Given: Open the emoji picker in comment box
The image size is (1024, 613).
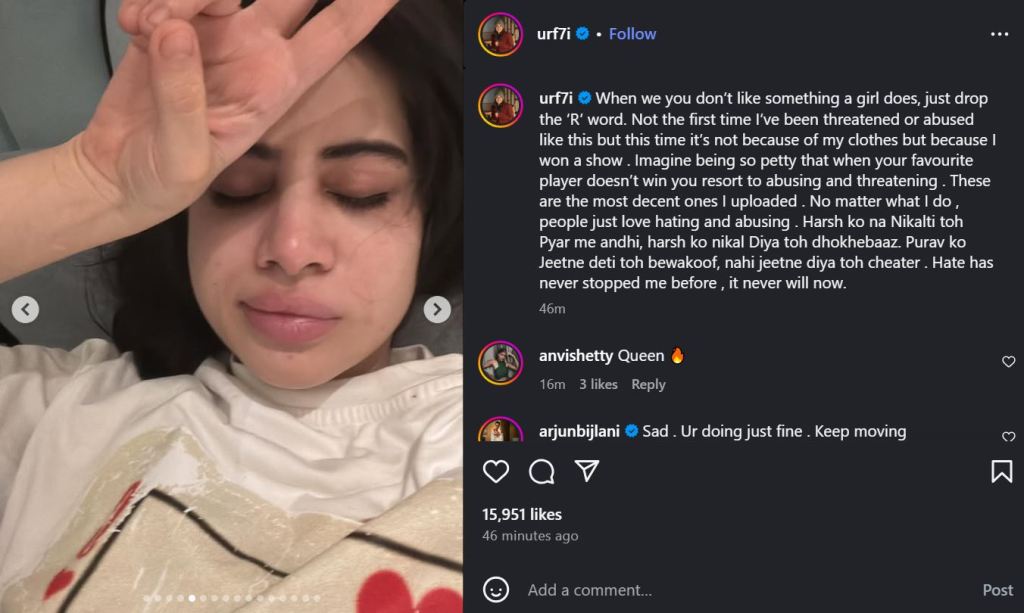Looking at the screenshot, I should [x=496, y=590].
